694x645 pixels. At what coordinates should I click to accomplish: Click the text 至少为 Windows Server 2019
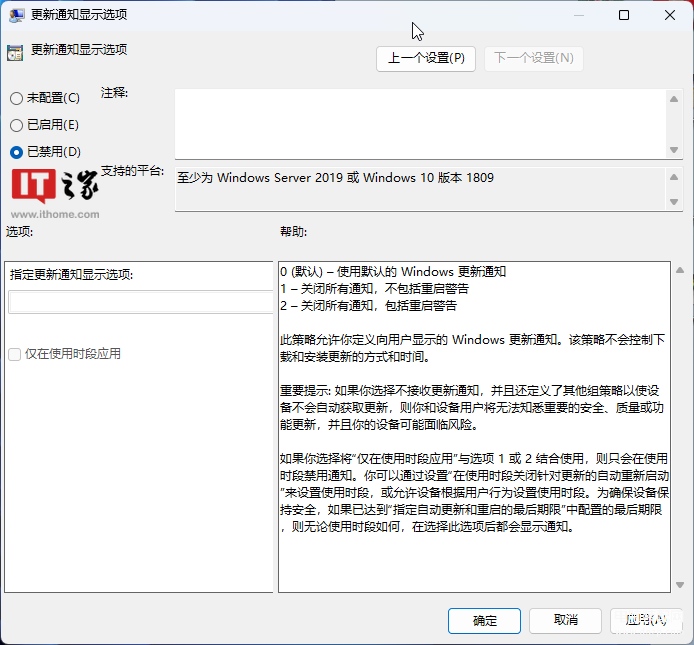(x=260, y=178)
